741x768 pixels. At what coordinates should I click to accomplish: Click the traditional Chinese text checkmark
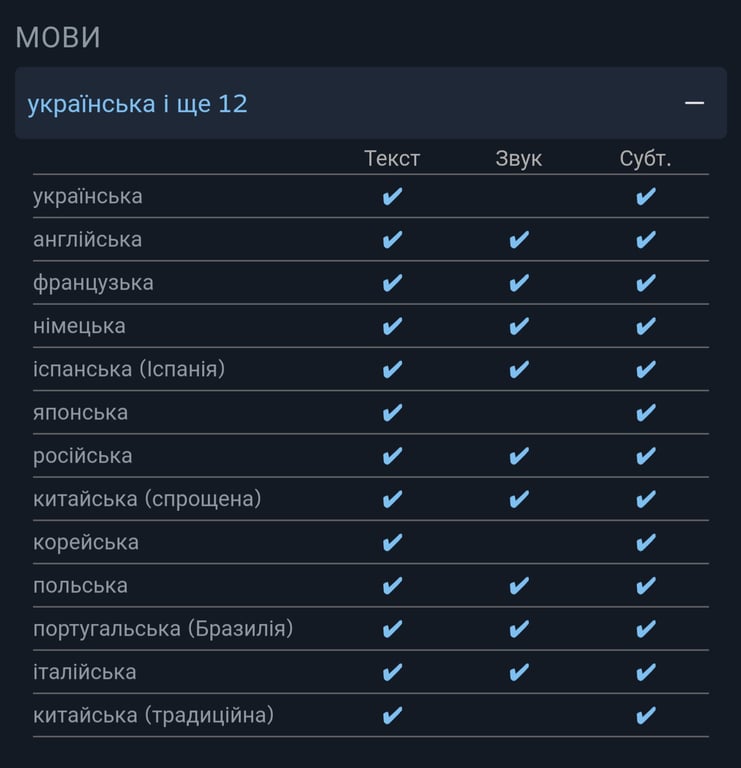point(393,715)
